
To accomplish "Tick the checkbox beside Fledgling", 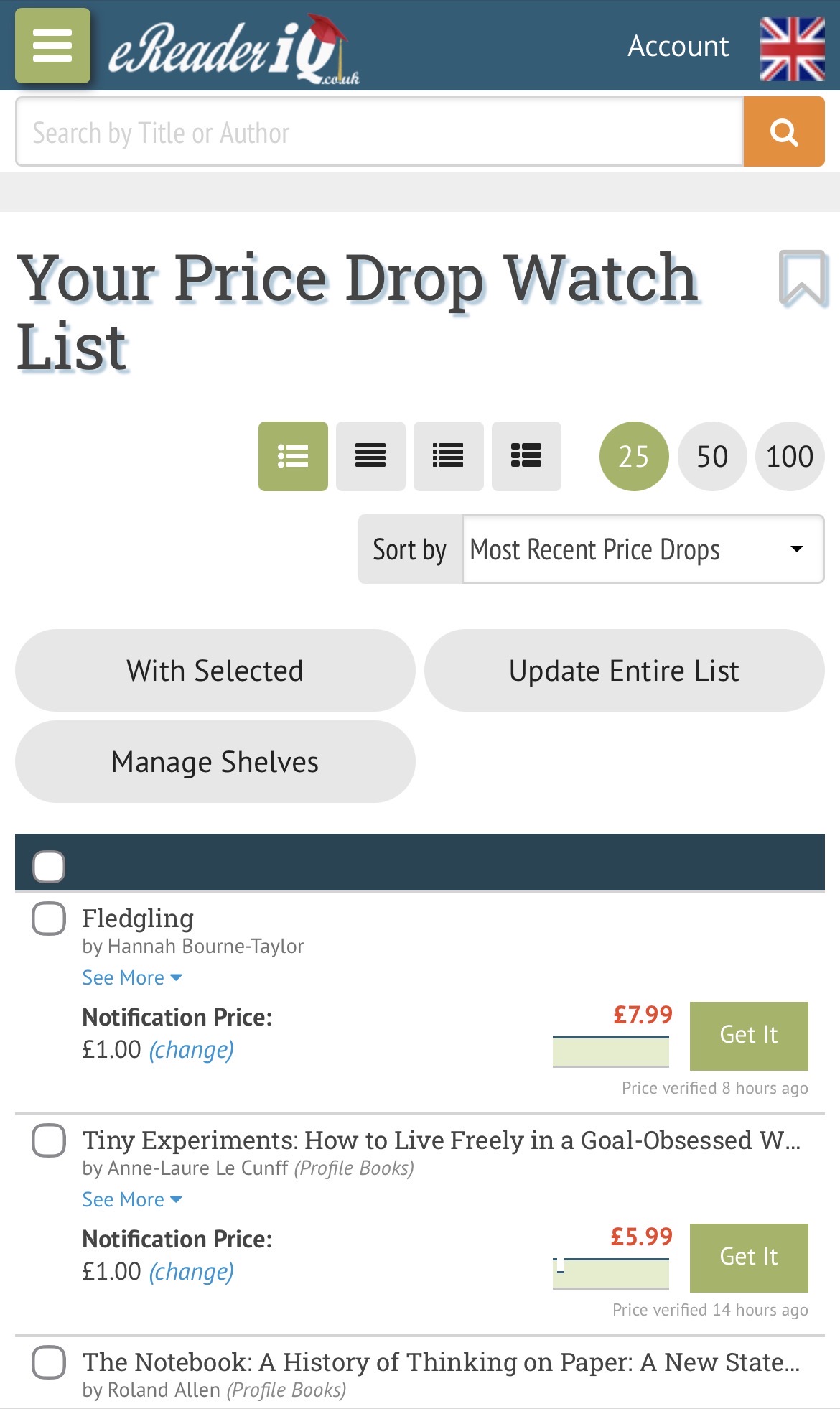I will [x=49, y=919].
